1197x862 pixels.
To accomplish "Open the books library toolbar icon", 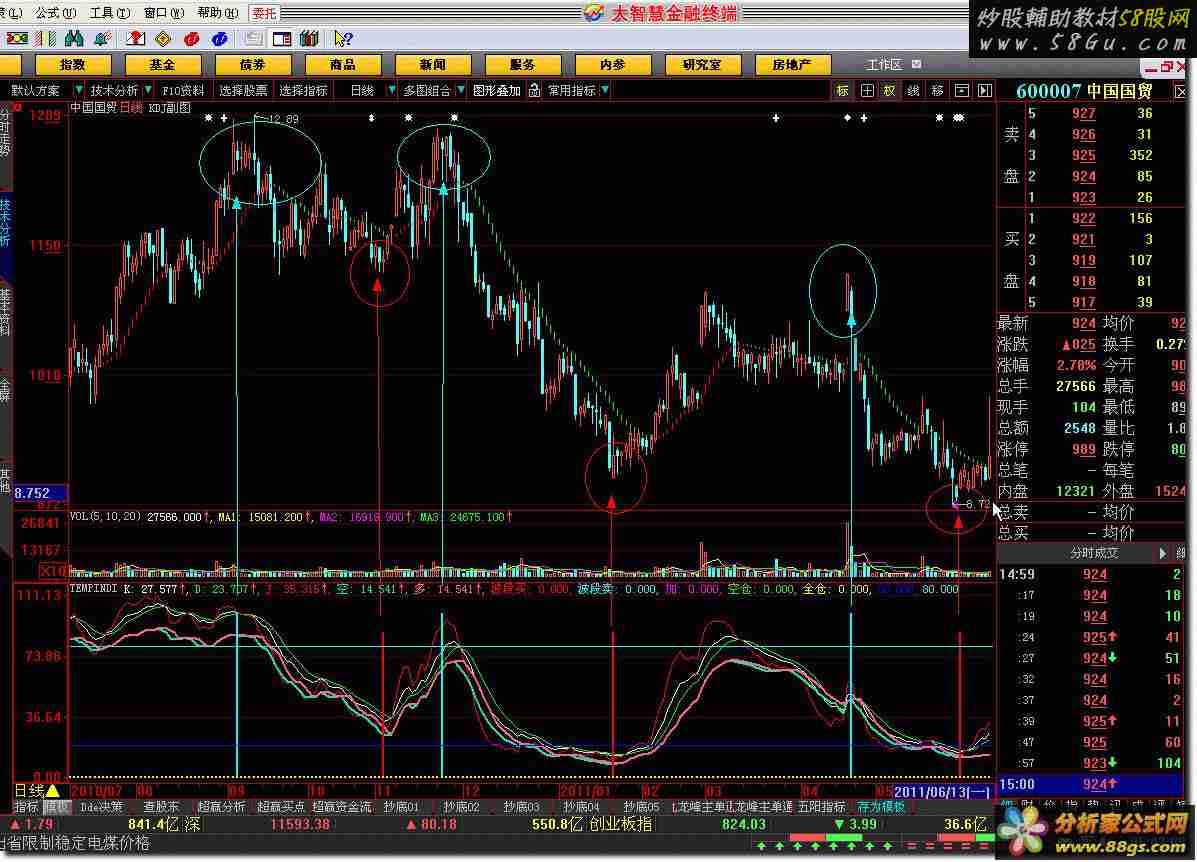I will 309,38.
